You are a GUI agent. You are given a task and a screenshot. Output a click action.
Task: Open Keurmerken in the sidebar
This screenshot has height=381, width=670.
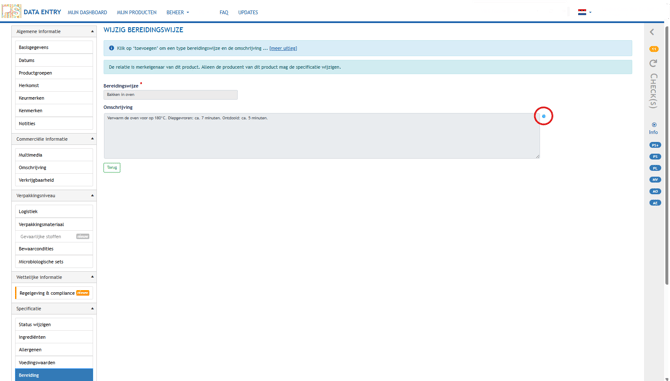54,98
